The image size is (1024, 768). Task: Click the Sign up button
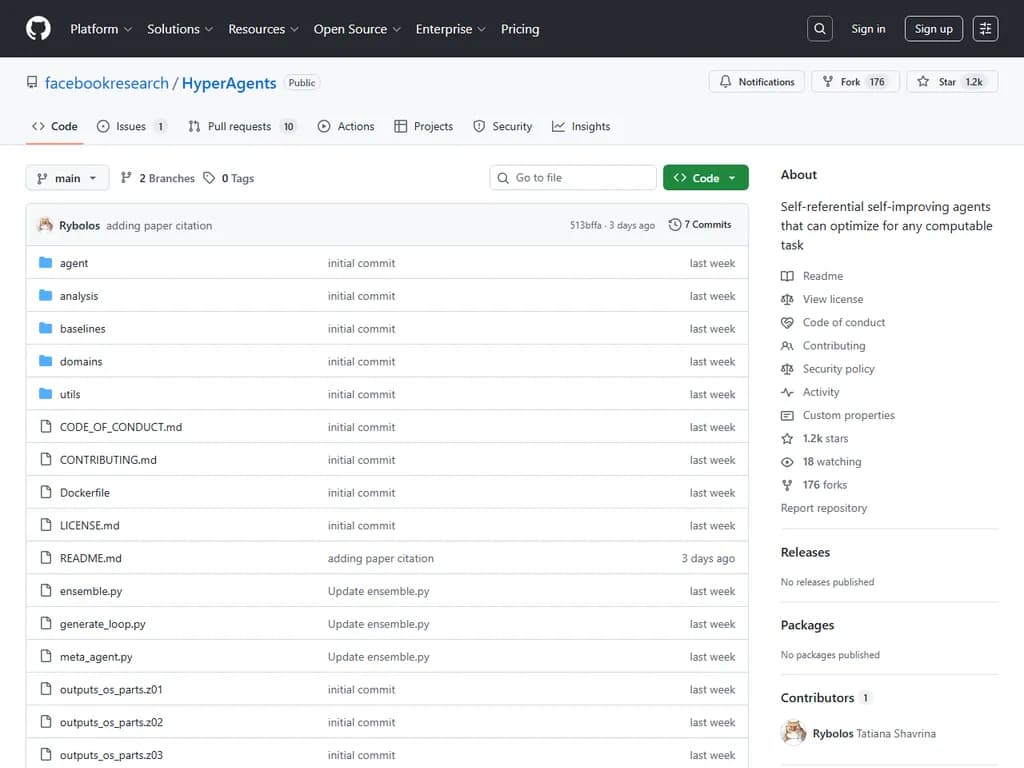933,29
